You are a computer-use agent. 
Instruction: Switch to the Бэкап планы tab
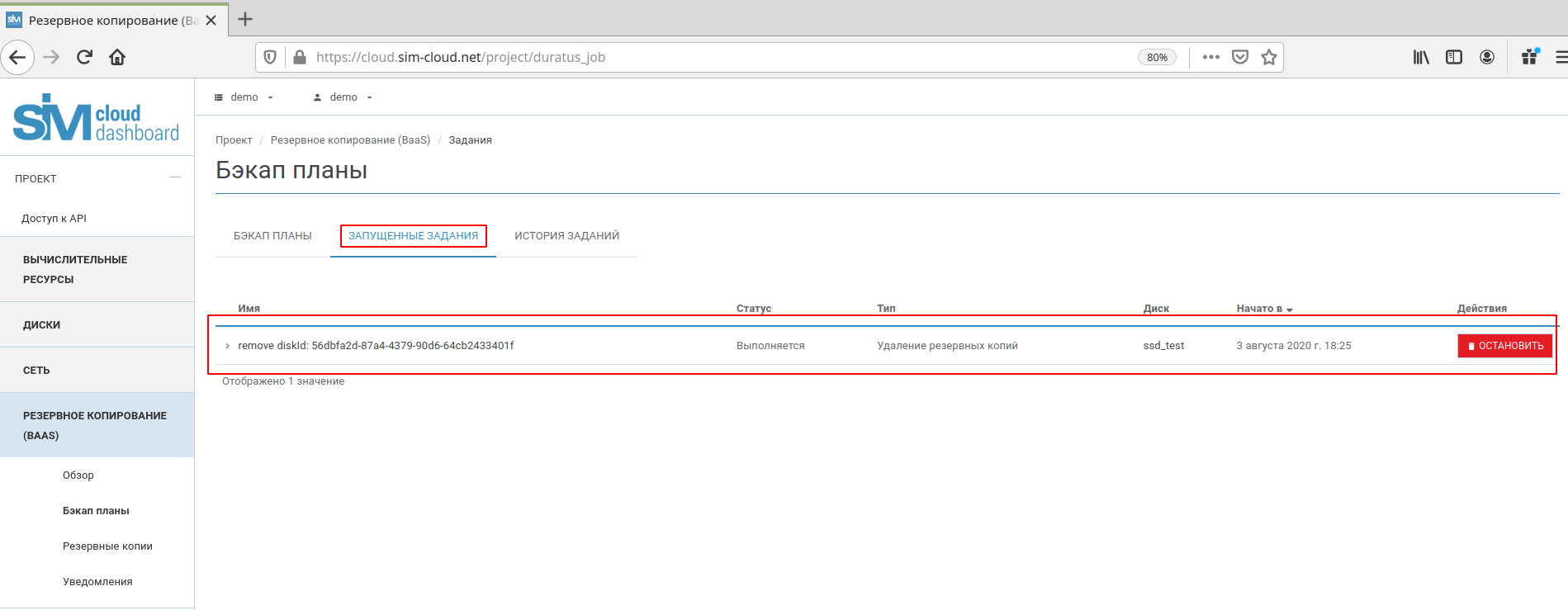click(272, 236)
